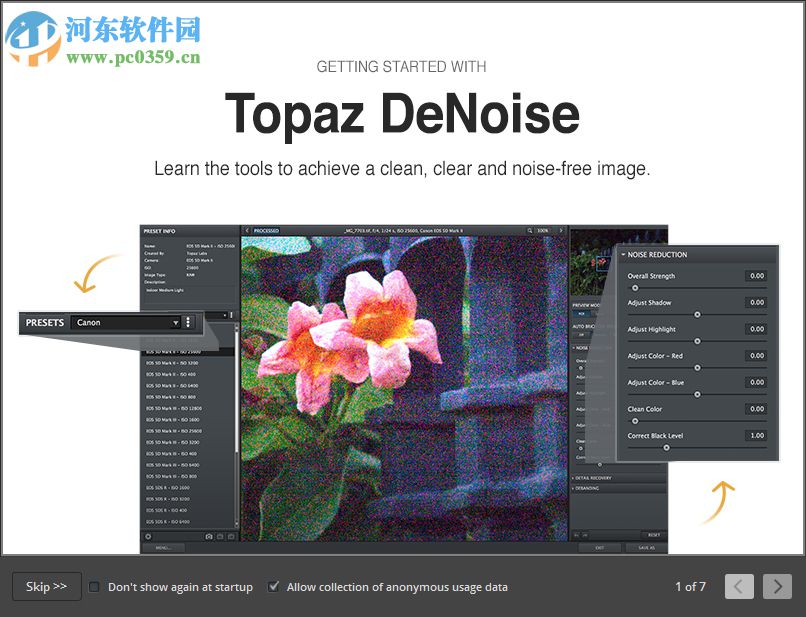
Task: Click the settings icon below the preset list
Action: 148,537
